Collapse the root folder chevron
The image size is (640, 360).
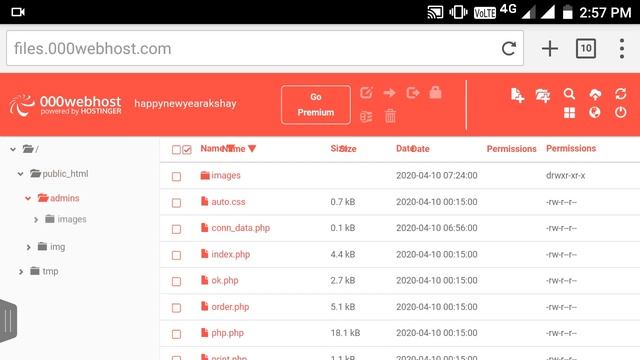[x=13, y=149]
